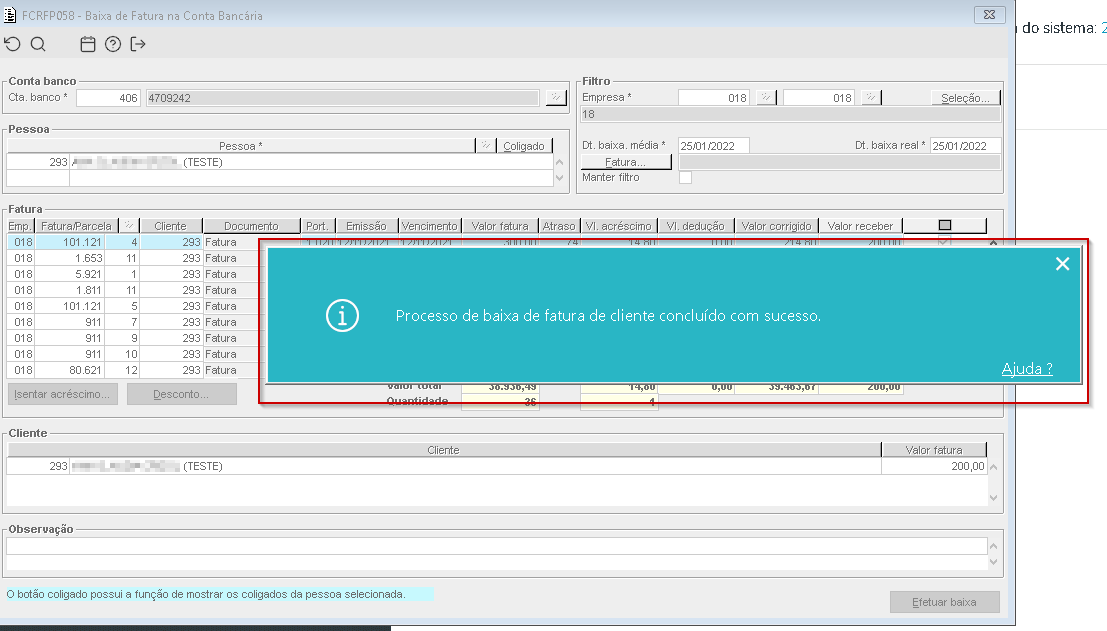Click the Observação text field

[496, 546]
